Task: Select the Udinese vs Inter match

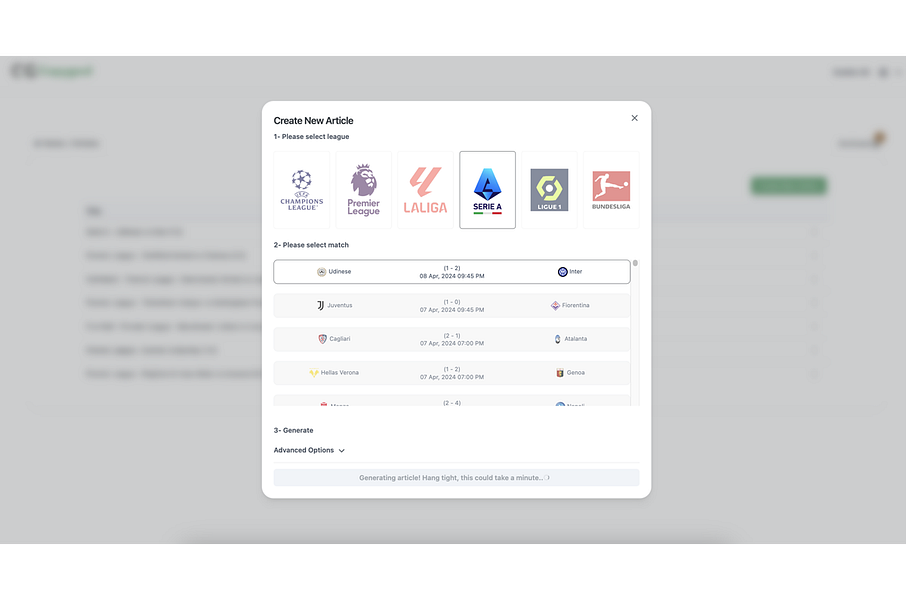Action: (x=452, y=272)
